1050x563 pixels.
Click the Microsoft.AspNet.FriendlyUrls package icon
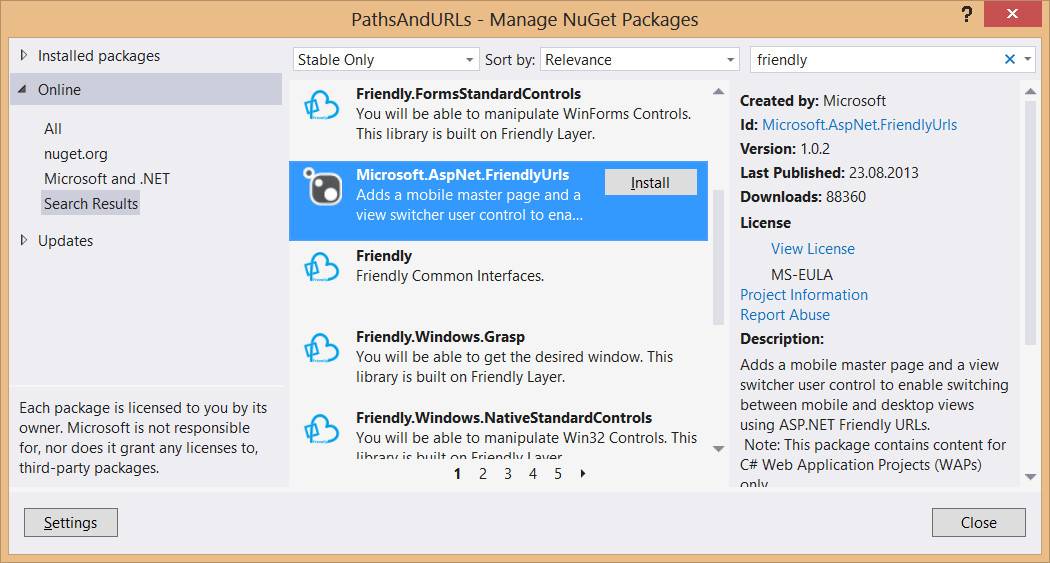click(x=323, y=187)
